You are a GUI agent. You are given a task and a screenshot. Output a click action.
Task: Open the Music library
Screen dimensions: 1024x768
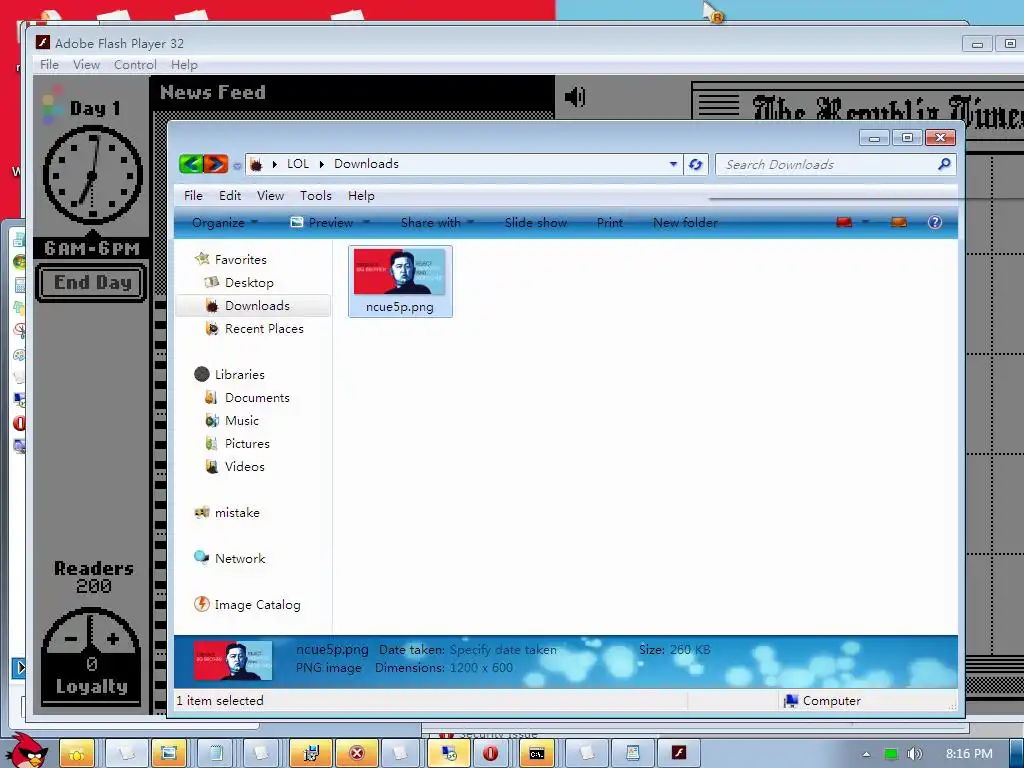242,421
